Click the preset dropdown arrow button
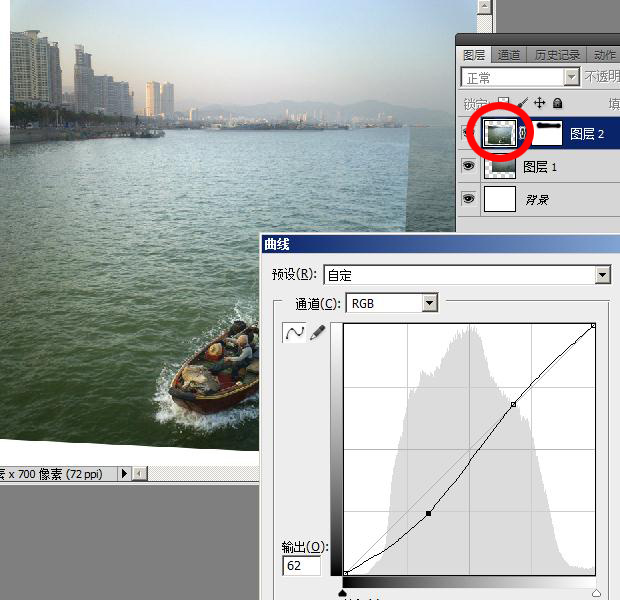Image resolution: width=620 pixels, height=600 pixels. pos(603,275)
